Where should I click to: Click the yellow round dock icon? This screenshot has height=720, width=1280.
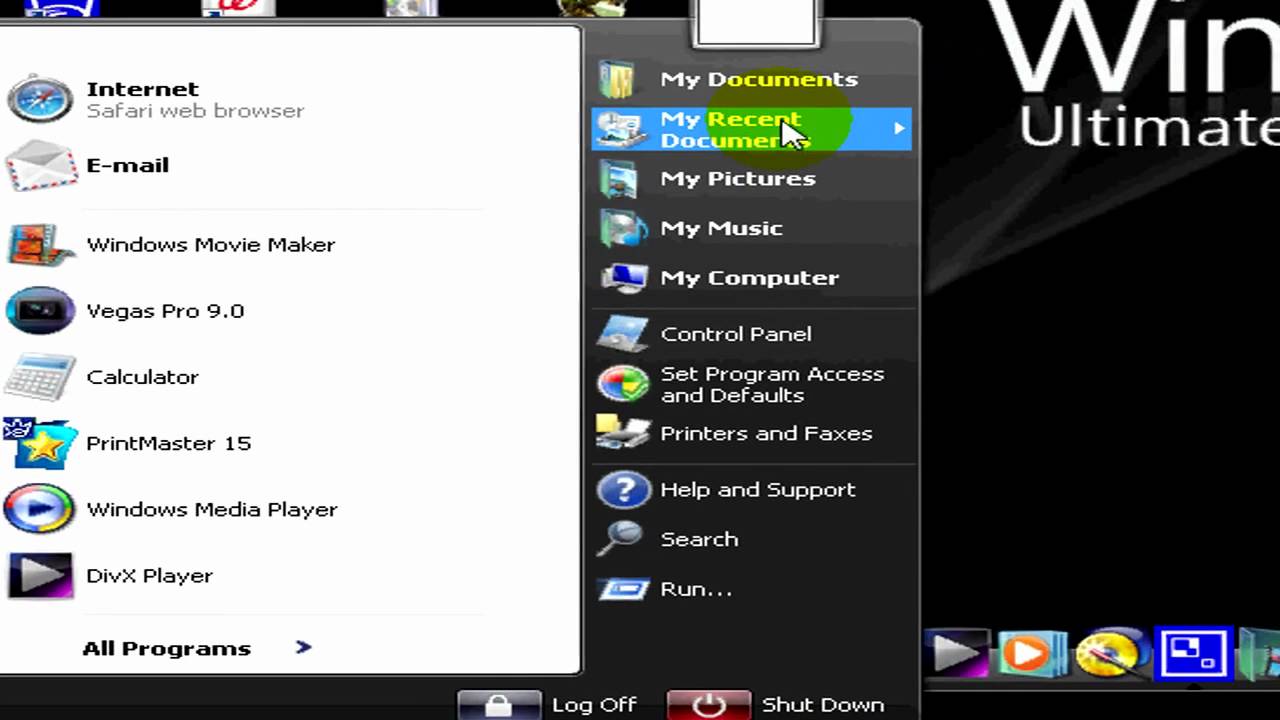coord(1110,655)
